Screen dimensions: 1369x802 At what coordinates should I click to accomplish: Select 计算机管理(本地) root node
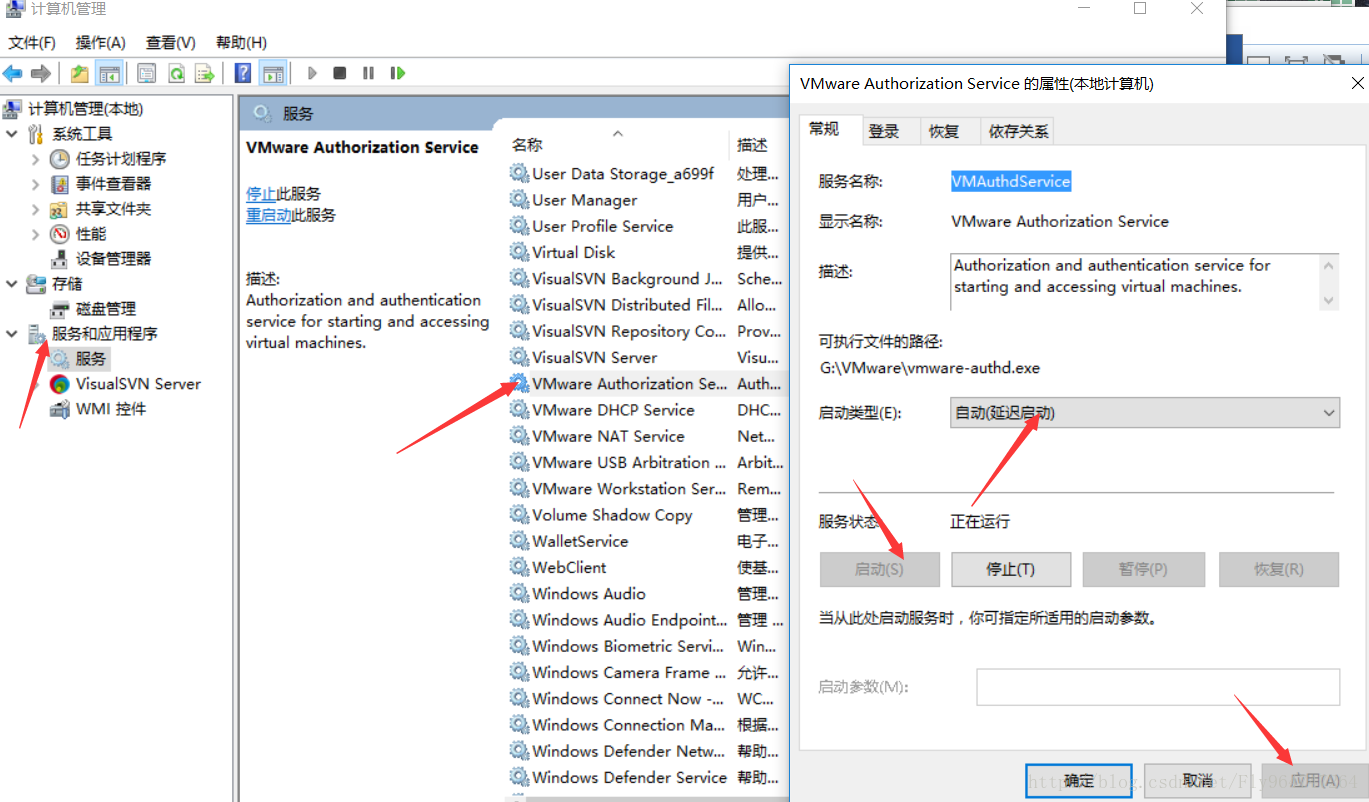point(85,108)
